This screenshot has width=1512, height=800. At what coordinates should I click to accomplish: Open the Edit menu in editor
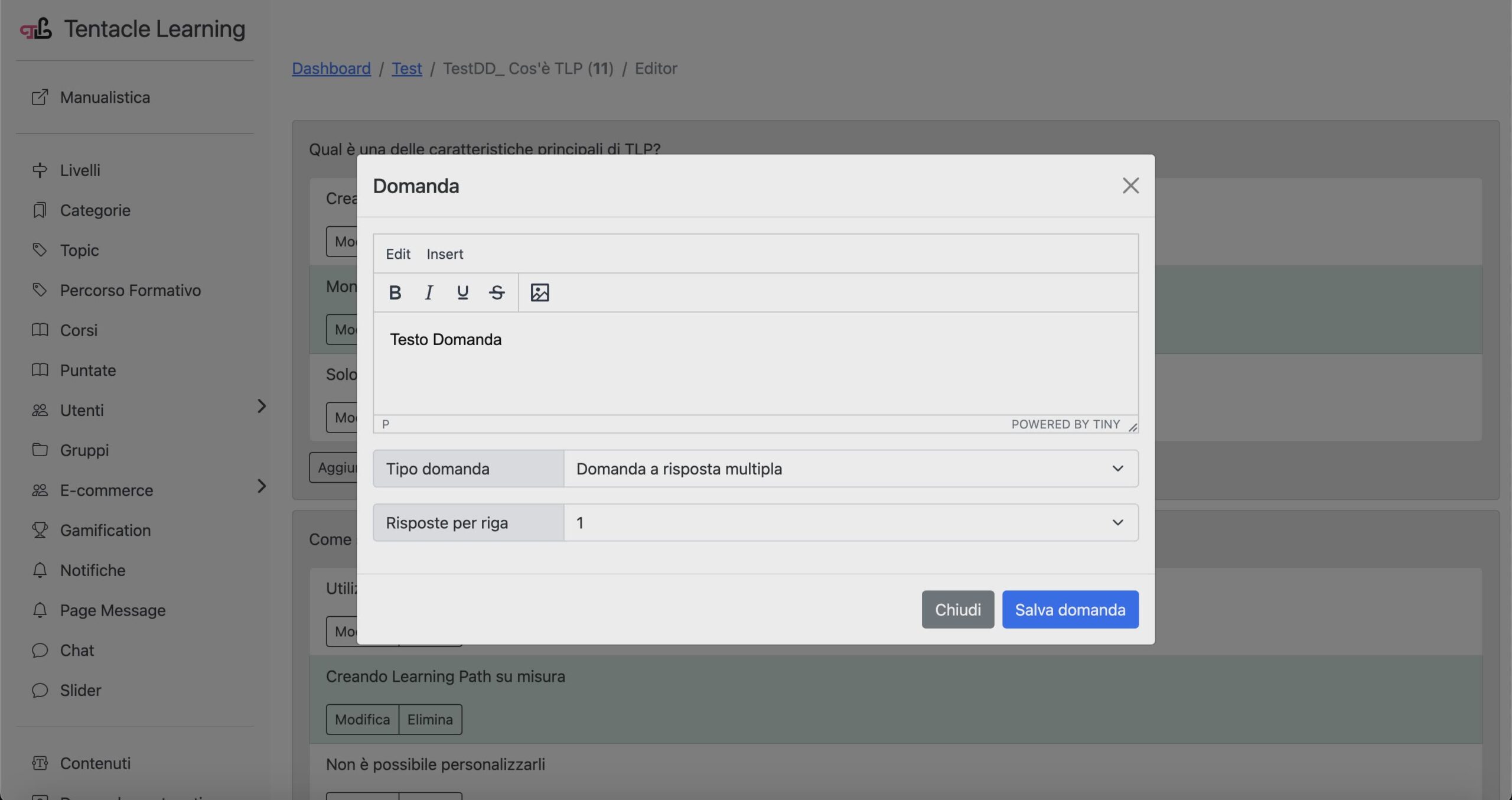[x=397, y=254]
